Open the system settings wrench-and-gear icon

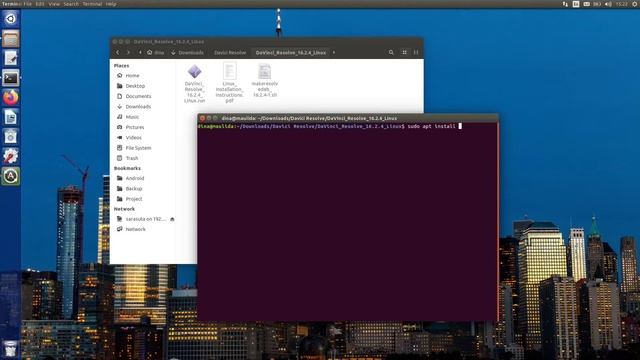pyautogui.click(x=11, y=156)
